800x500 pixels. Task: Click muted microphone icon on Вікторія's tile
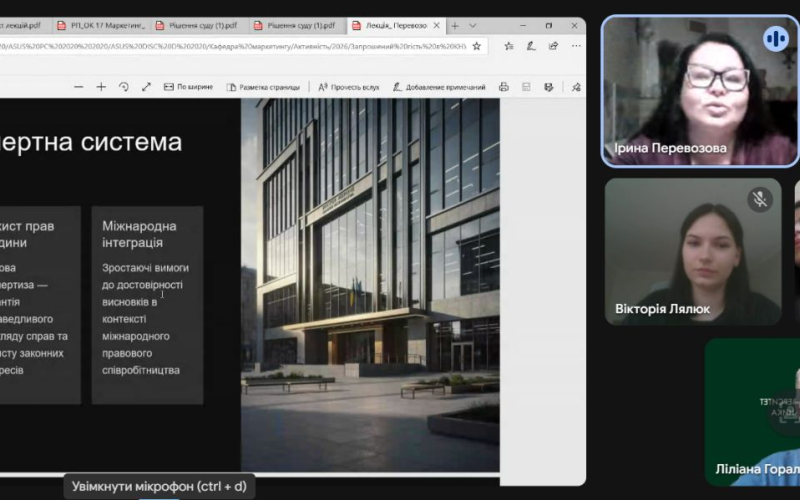point(759,199)
